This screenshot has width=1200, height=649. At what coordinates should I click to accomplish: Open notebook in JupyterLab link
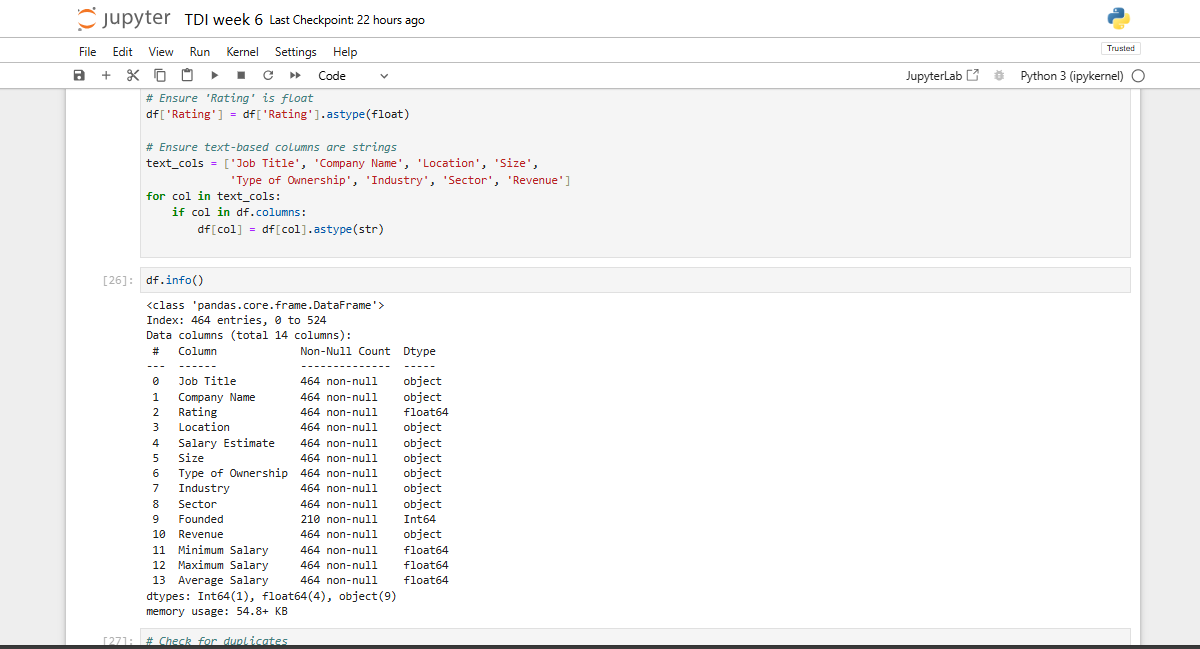tap(942, 76)
